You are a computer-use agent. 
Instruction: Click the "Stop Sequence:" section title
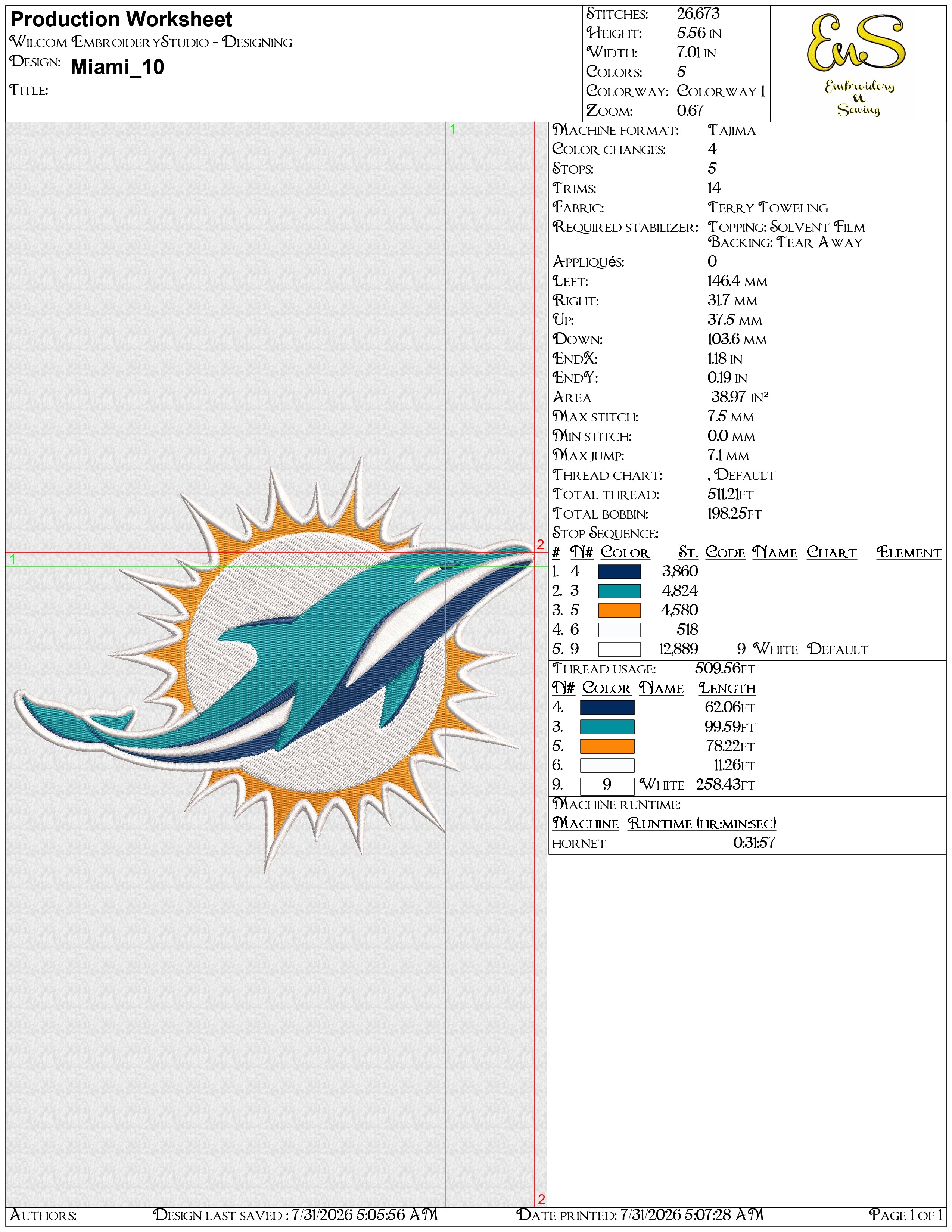pyautogui.click(x=605, y=533)
